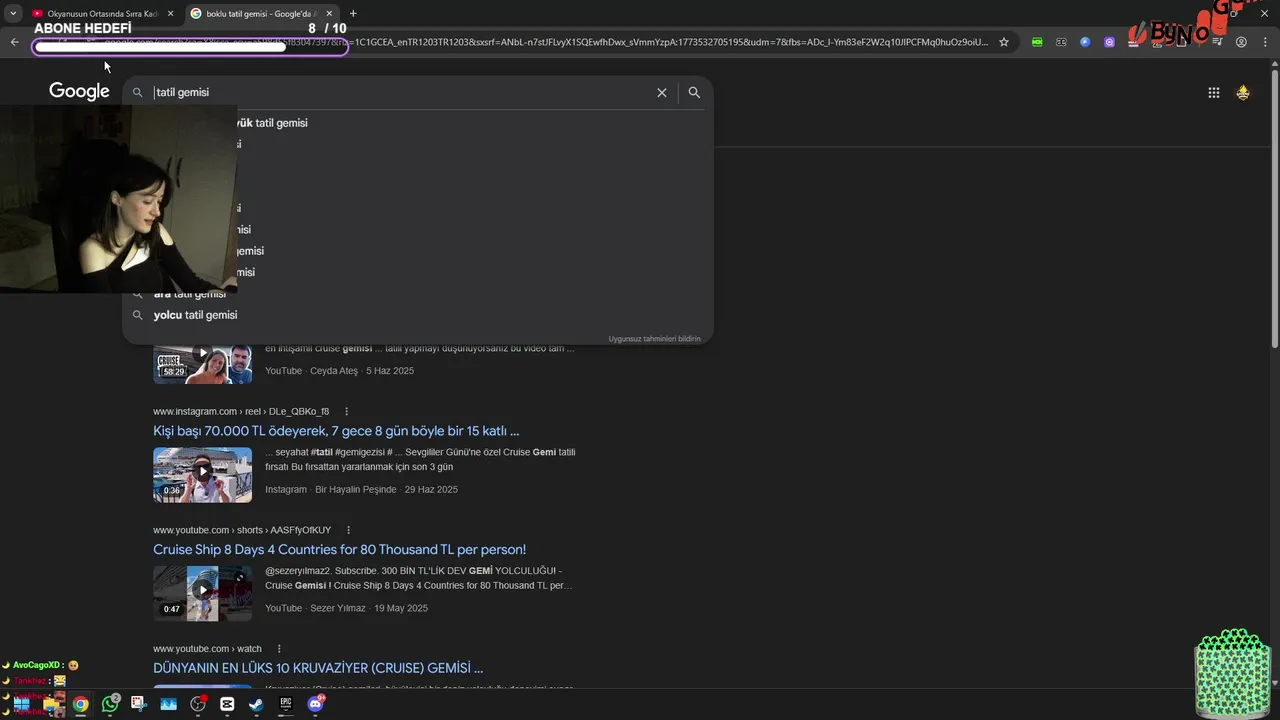Click 'Uygunsuz tahminleri bildirin' link
Screen dimensions: 1280x720
pyautogui.click(x=655, y=339)
